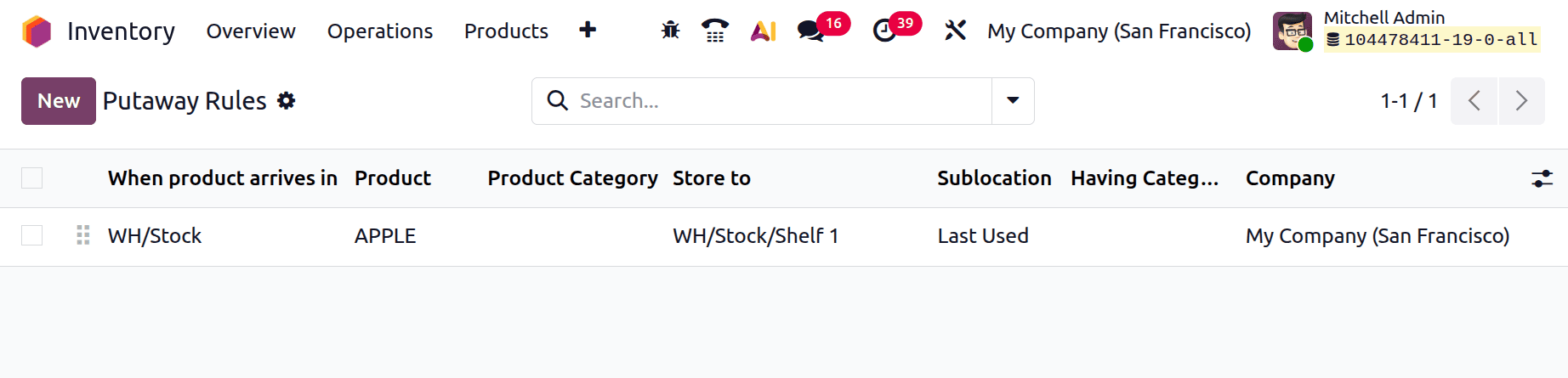Expand the search options dropdown arrow
Viewport: 1568px width, 378px height.
click(1013, 101)
